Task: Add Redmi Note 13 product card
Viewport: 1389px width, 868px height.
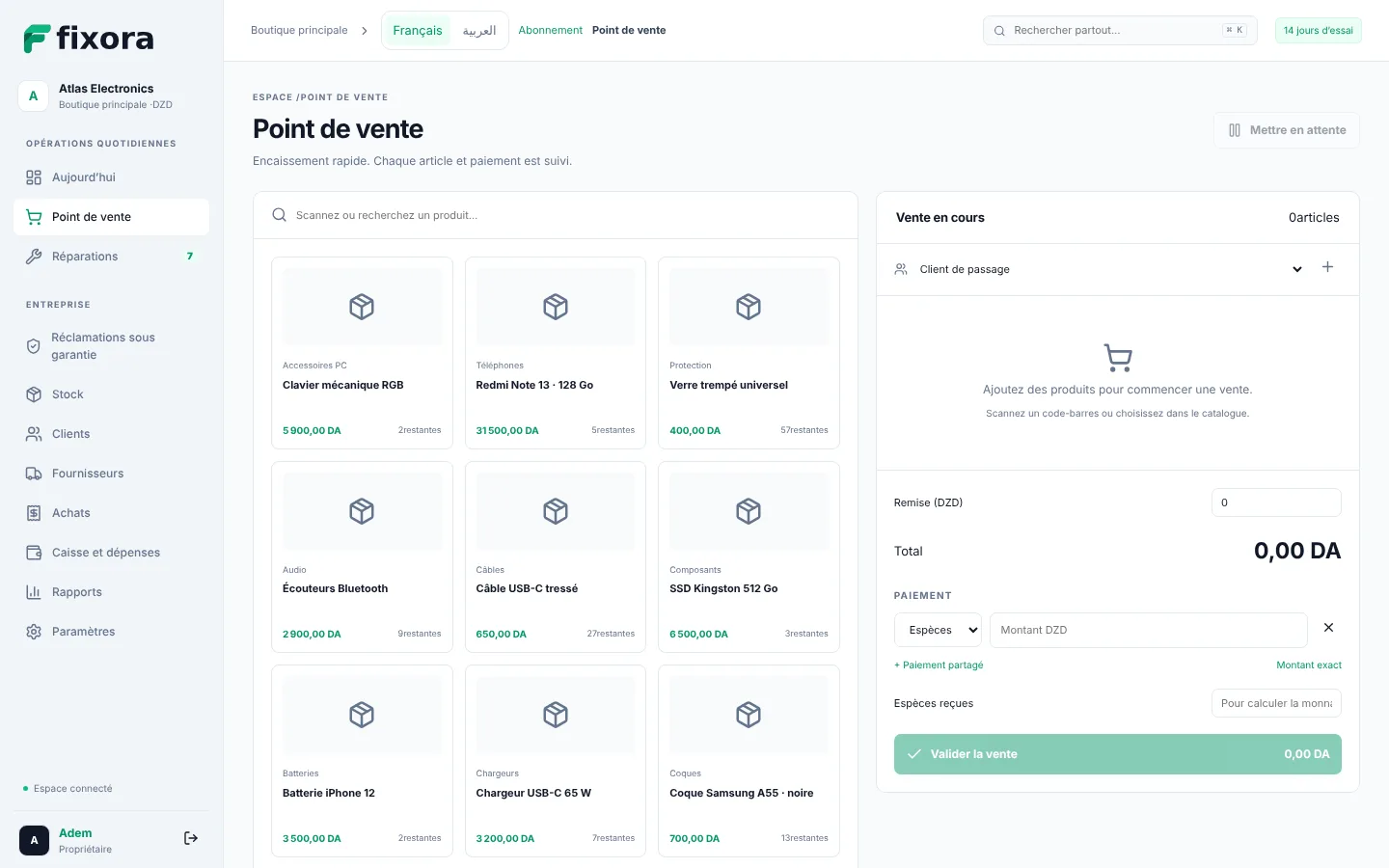Action: [556, 353]
